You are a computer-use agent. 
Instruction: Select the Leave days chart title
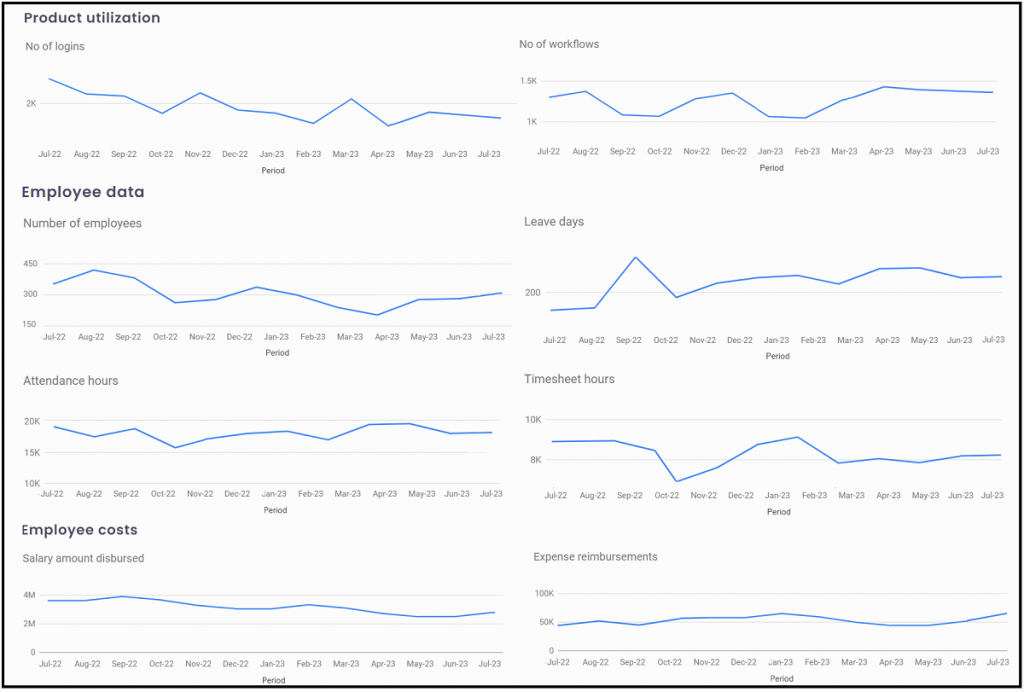tap(554, 222)
